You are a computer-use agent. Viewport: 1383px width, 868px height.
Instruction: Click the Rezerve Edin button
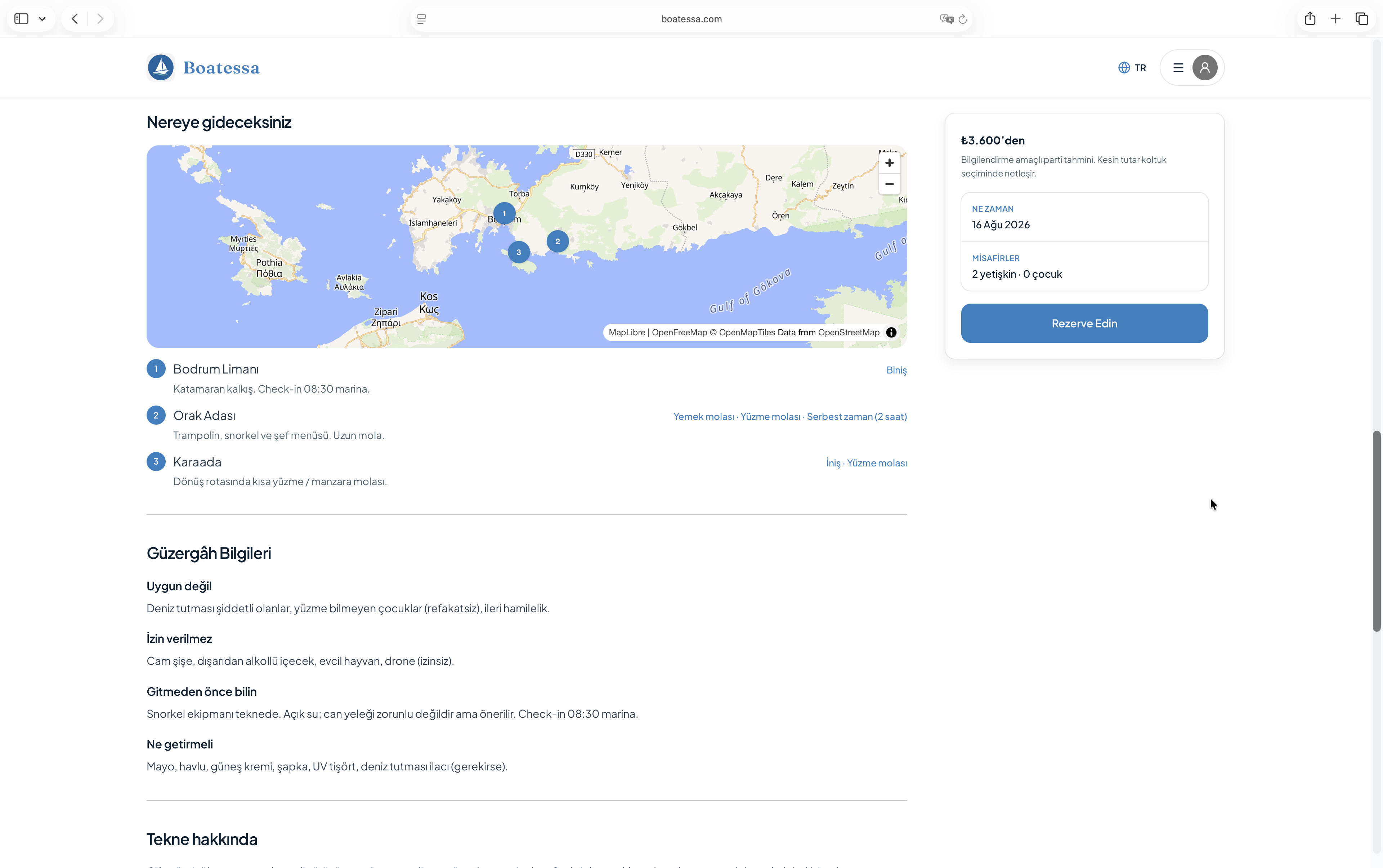pyautogui.click(x=1084, y=323)
